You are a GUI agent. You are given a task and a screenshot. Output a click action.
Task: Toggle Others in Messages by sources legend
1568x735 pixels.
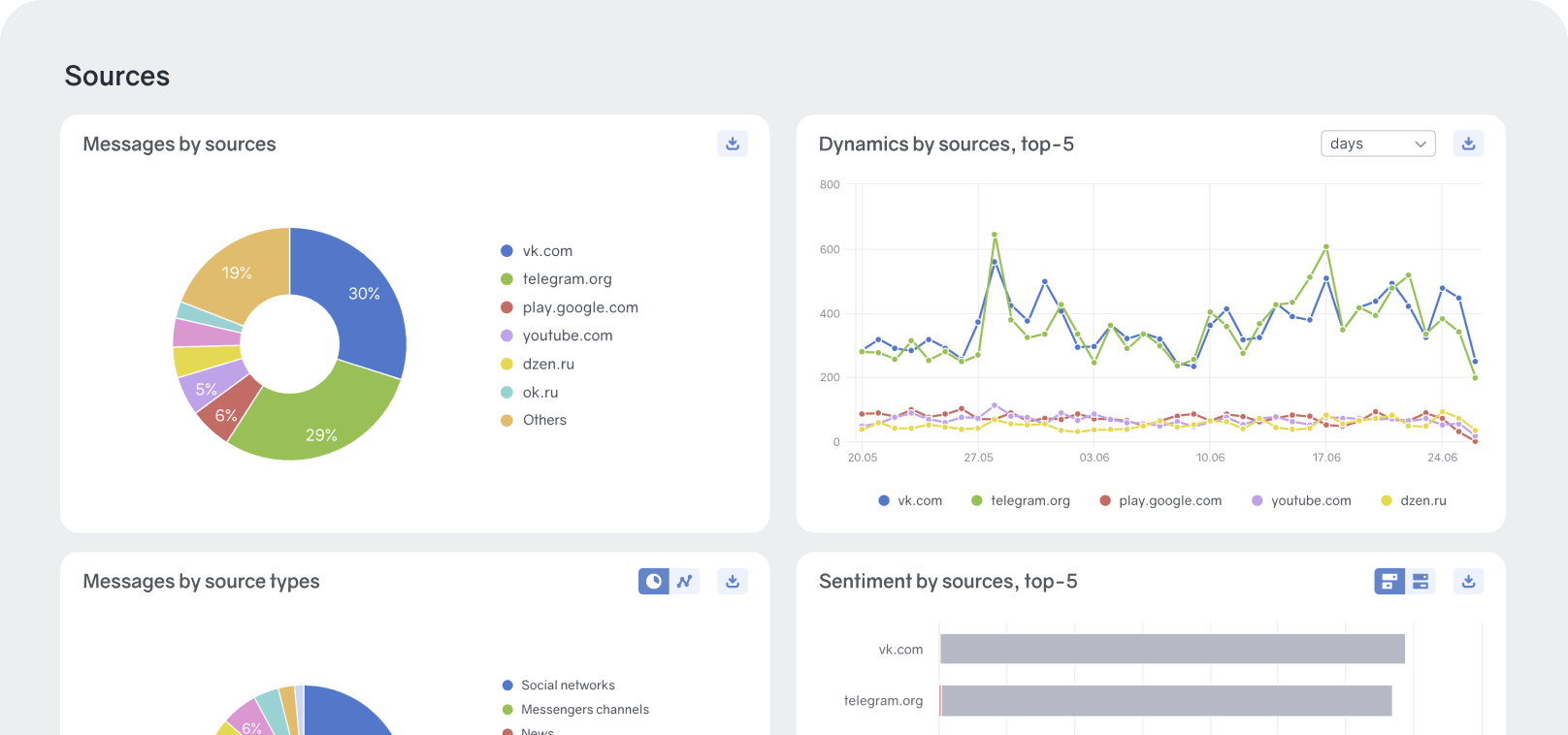pos(534,420)
